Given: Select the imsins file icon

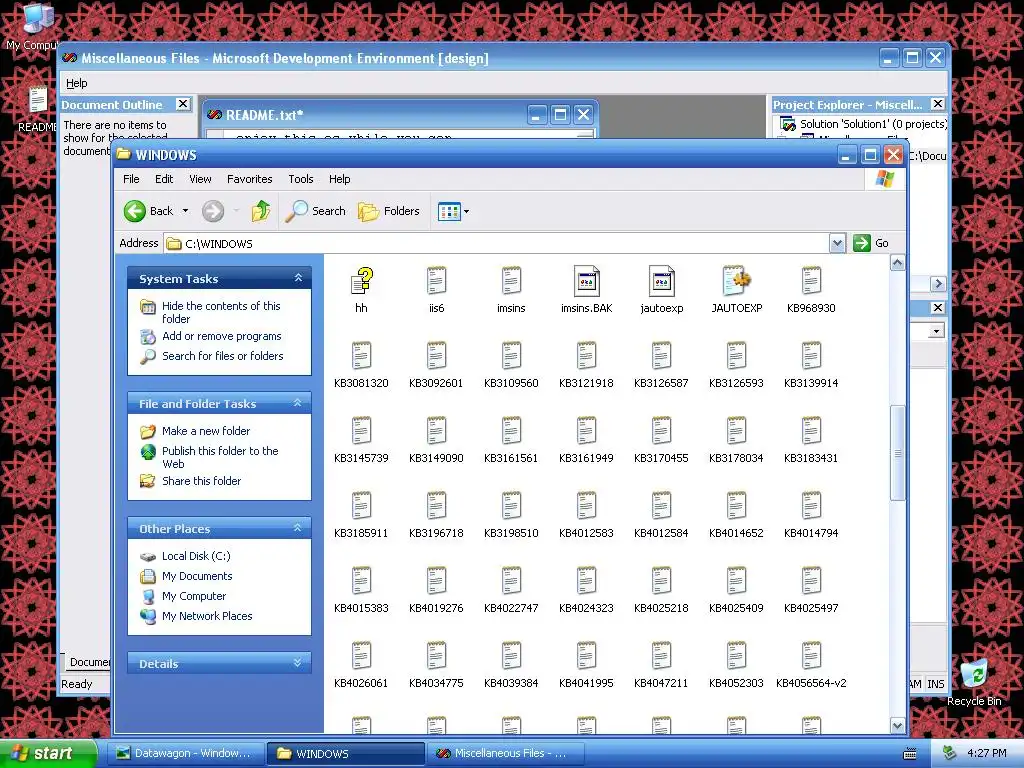Looking at the screenshot, I should [x=511, y=281].
